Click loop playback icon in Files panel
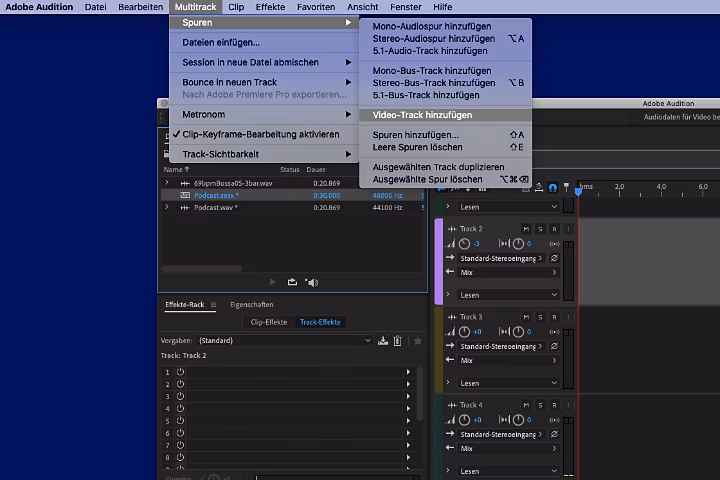Screen dimensions: 720x480 [x=292, y=282]
